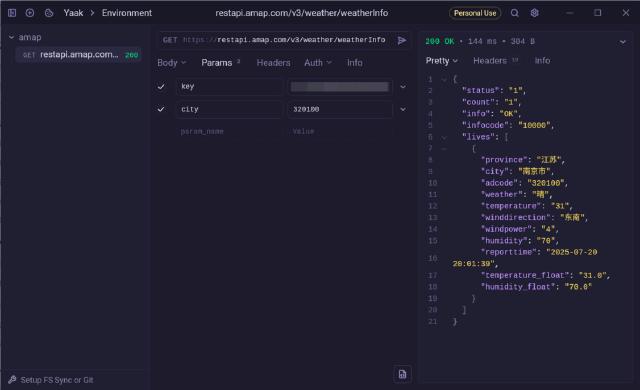640x390 pixels.
Task: Open the response history chevron dropdown
Action: click(x=622, y=41)
